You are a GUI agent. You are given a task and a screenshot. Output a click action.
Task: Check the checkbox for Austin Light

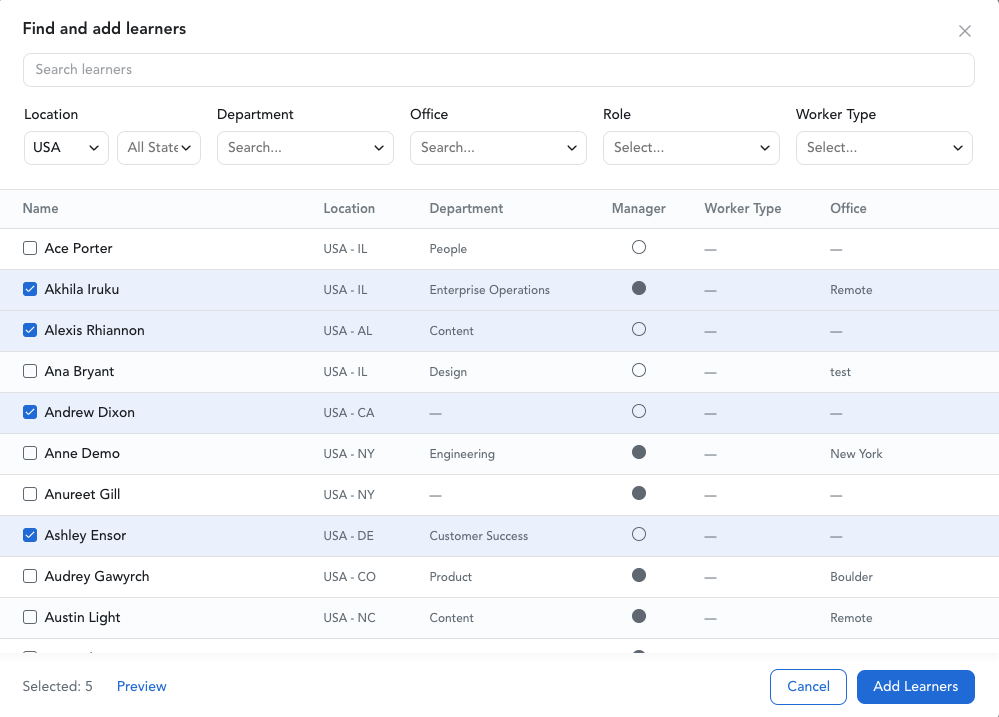pos(30,617)
